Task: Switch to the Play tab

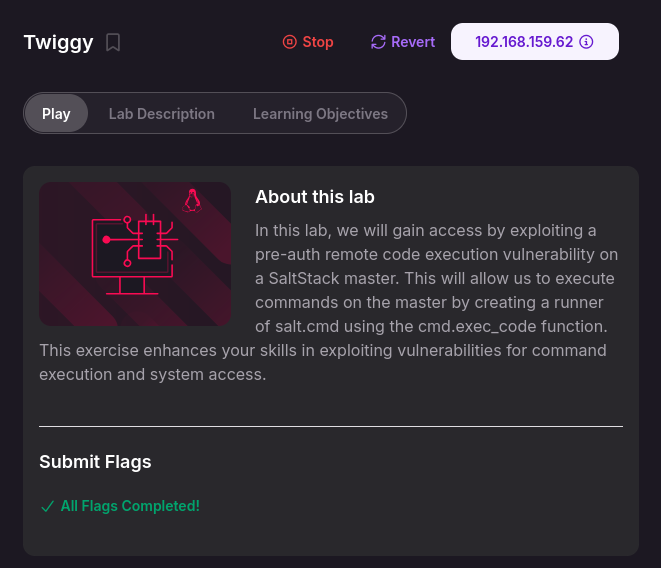Action: click(56, 114)
